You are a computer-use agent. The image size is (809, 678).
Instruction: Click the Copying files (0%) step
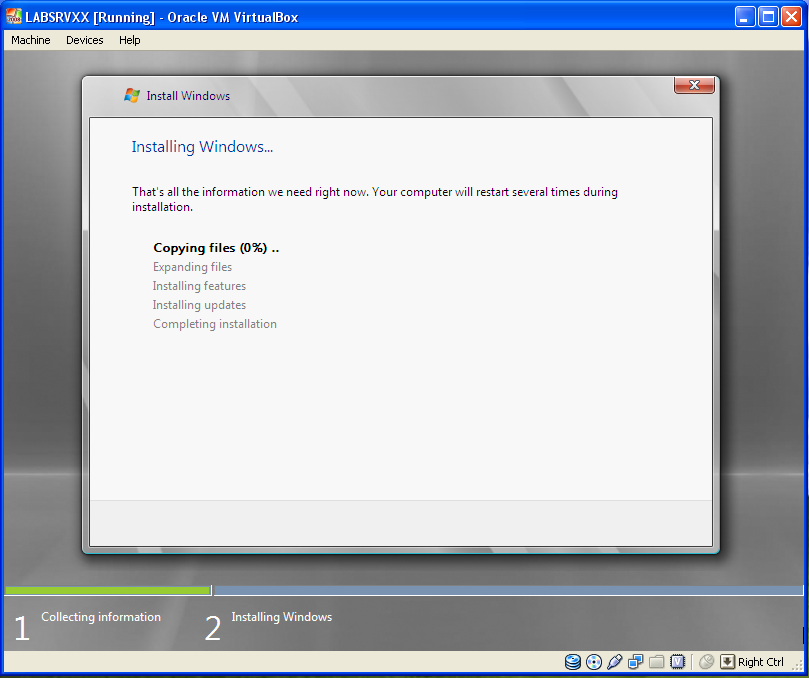click(216, 248)
